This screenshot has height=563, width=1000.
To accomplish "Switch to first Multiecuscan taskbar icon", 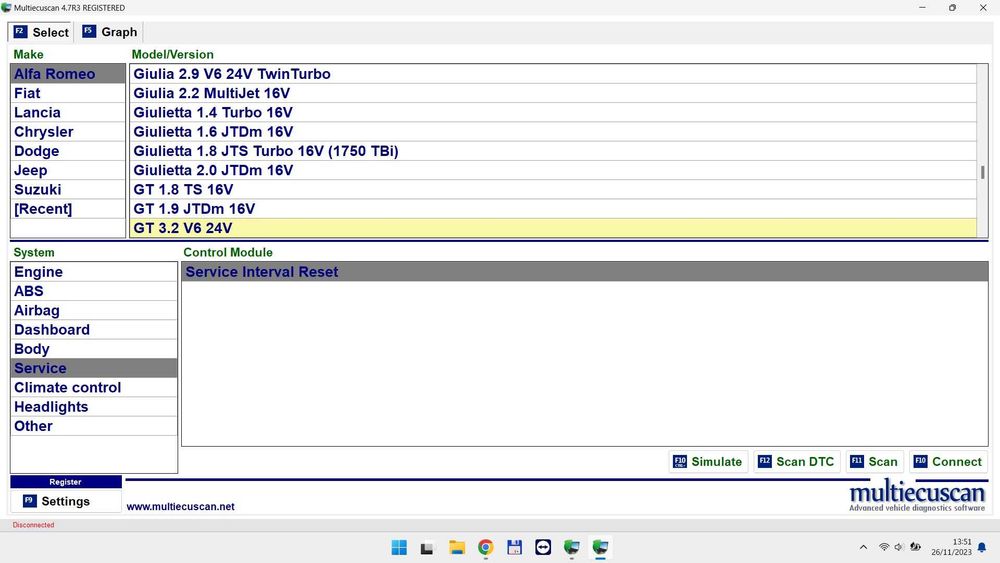I will click(571, 547).
